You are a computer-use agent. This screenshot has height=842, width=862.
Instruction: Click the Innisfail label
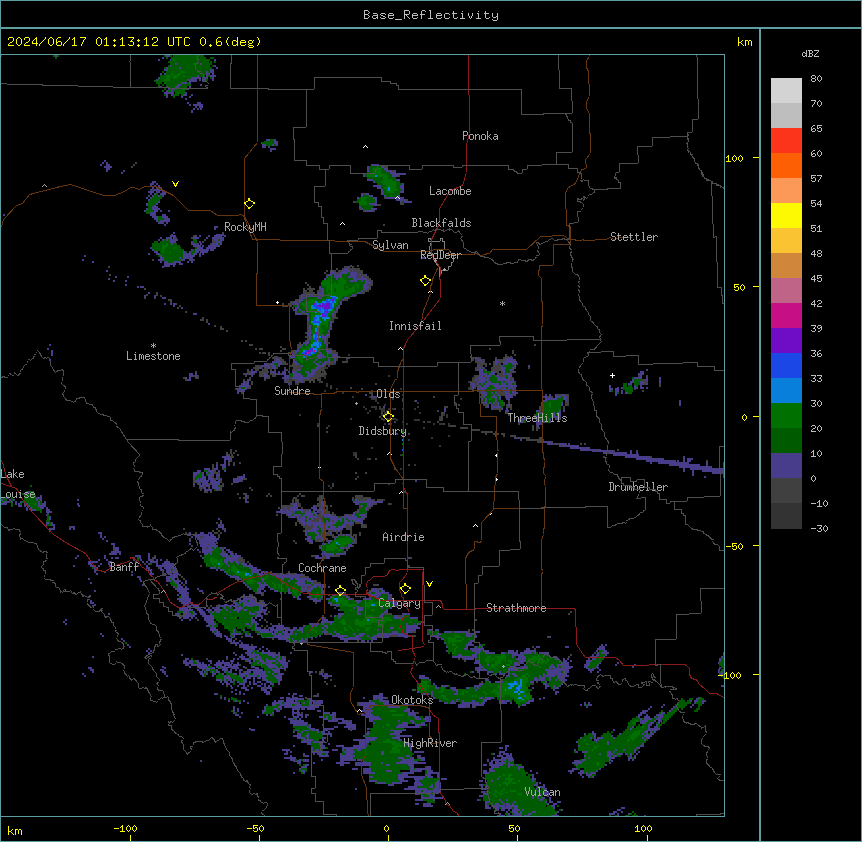coord(415,326)
